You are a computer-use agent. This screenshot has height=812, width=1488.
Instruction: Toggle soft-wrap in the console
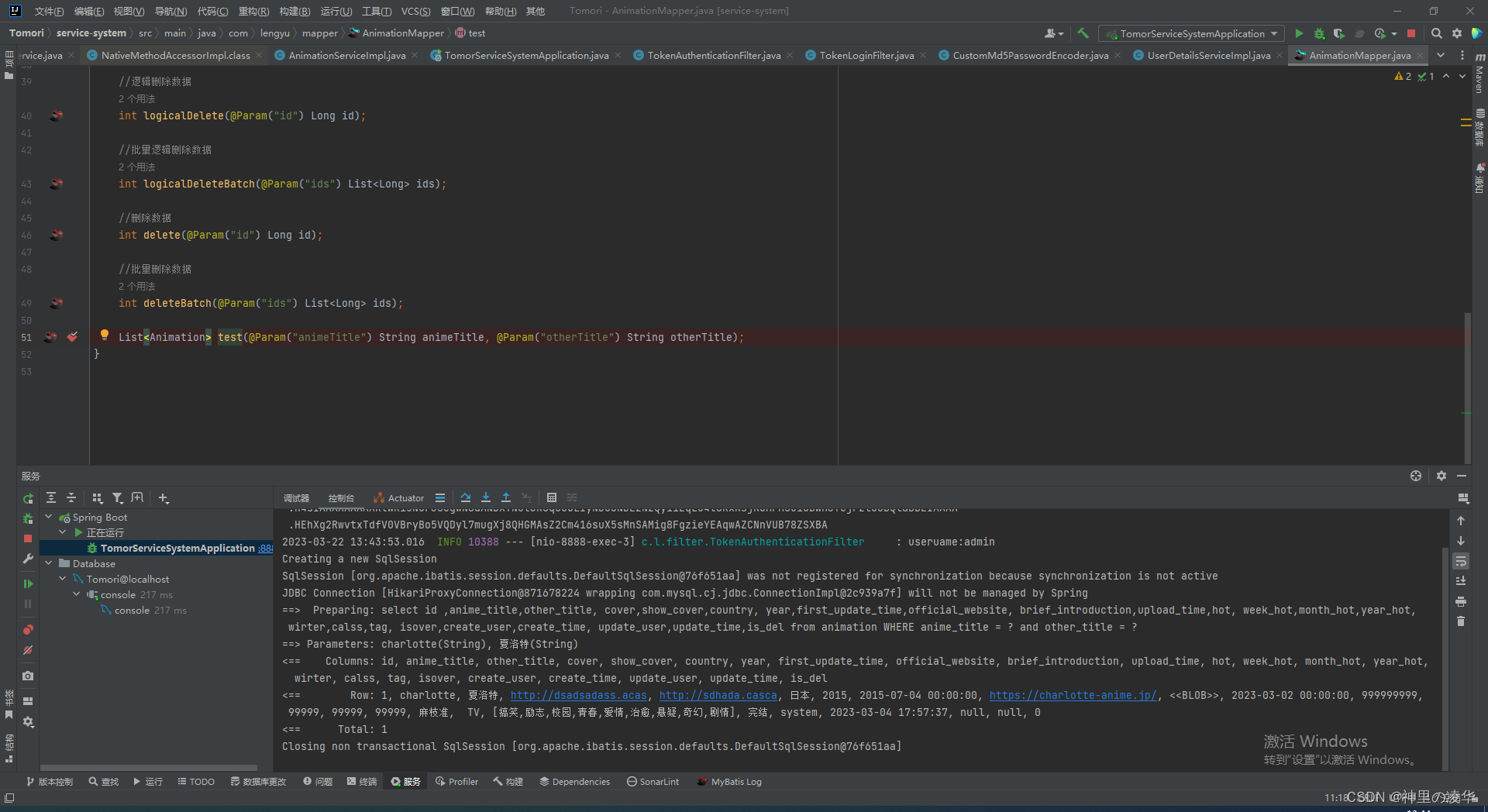pyautogui.click(x=1461, y=561)
